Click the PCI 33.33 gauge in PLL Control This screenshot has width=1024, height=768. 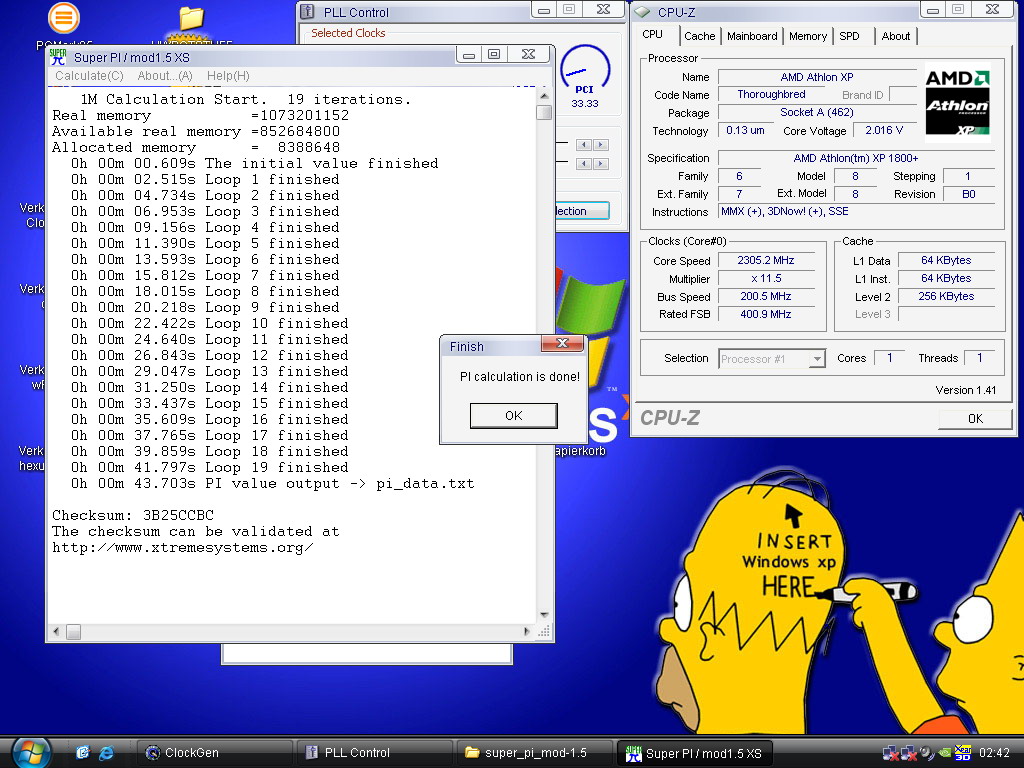[x=584, y=77]
